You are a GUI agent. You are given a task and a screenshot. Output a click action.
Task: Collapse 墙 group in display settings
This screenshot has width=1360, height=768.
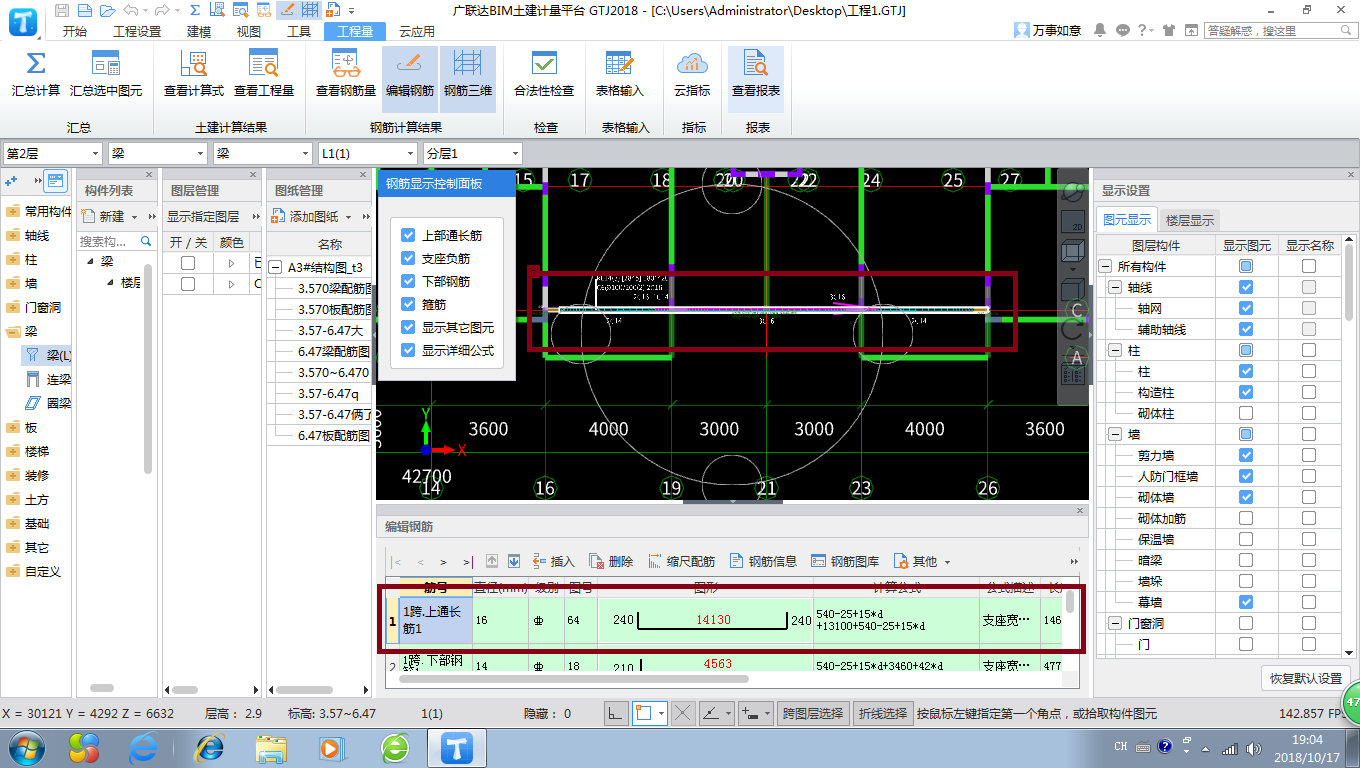(1115, 434)
